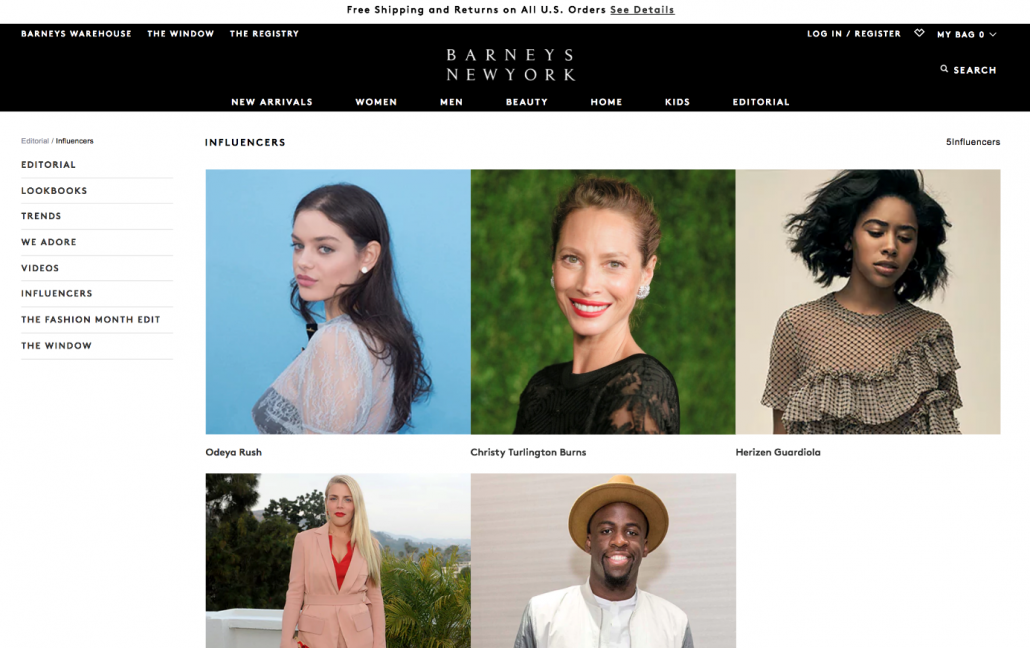Viewport: 1030px width, 648px height.
Task: Click the See Details link
Action: (642, 10)
